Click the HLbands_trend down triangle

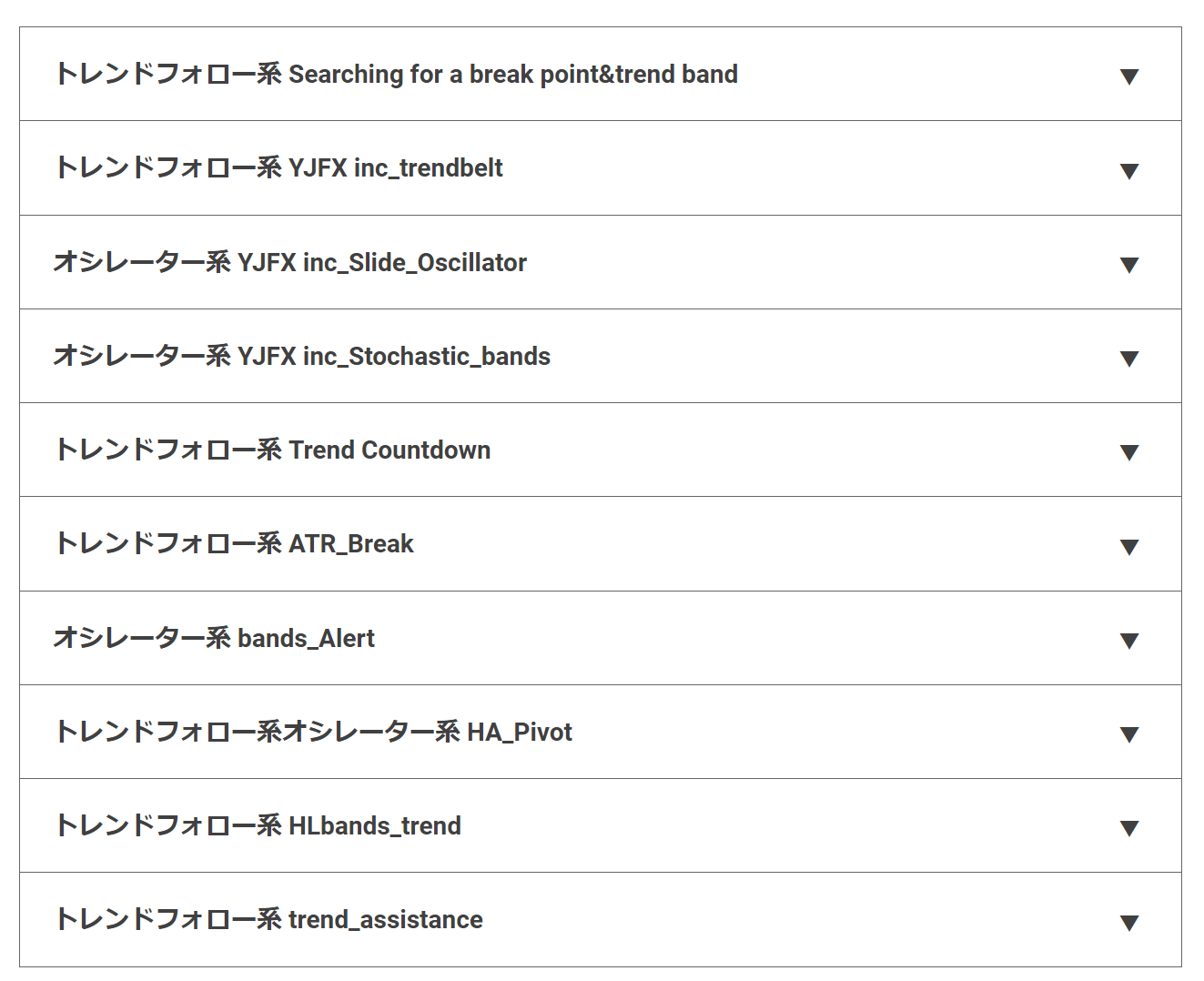1129,828
